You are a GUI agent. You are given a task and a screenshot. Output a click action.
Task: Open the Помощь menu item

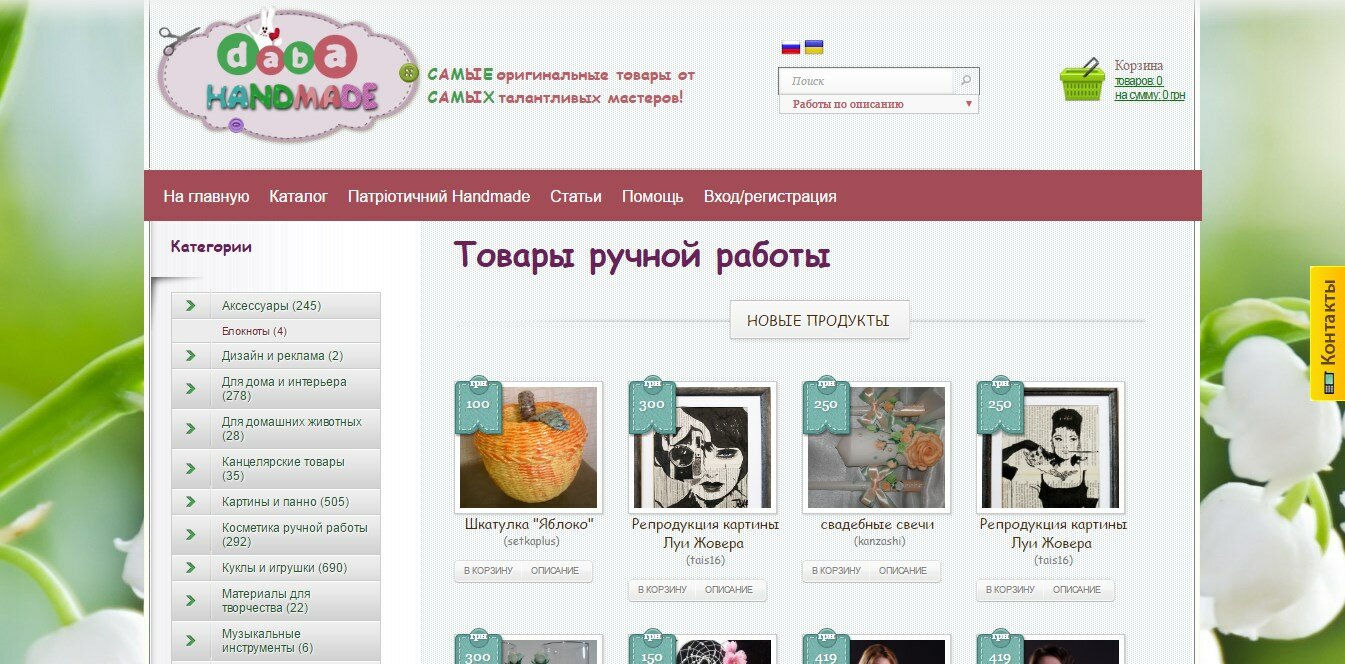(x=653, y=196)
